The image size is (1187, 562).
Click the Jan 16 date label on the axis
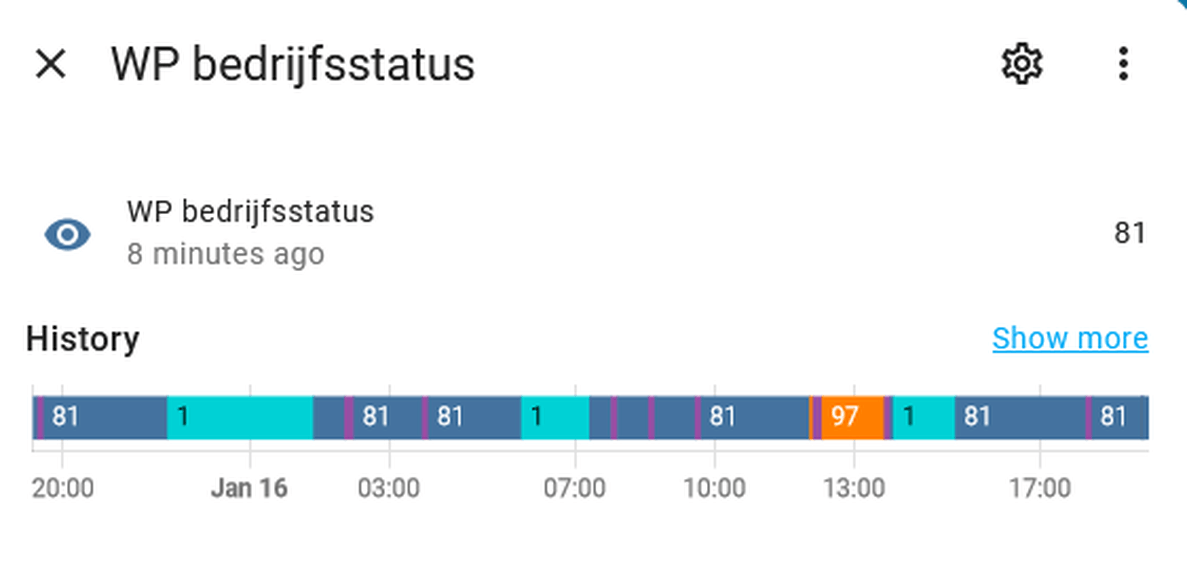click(x=249, y=489)
